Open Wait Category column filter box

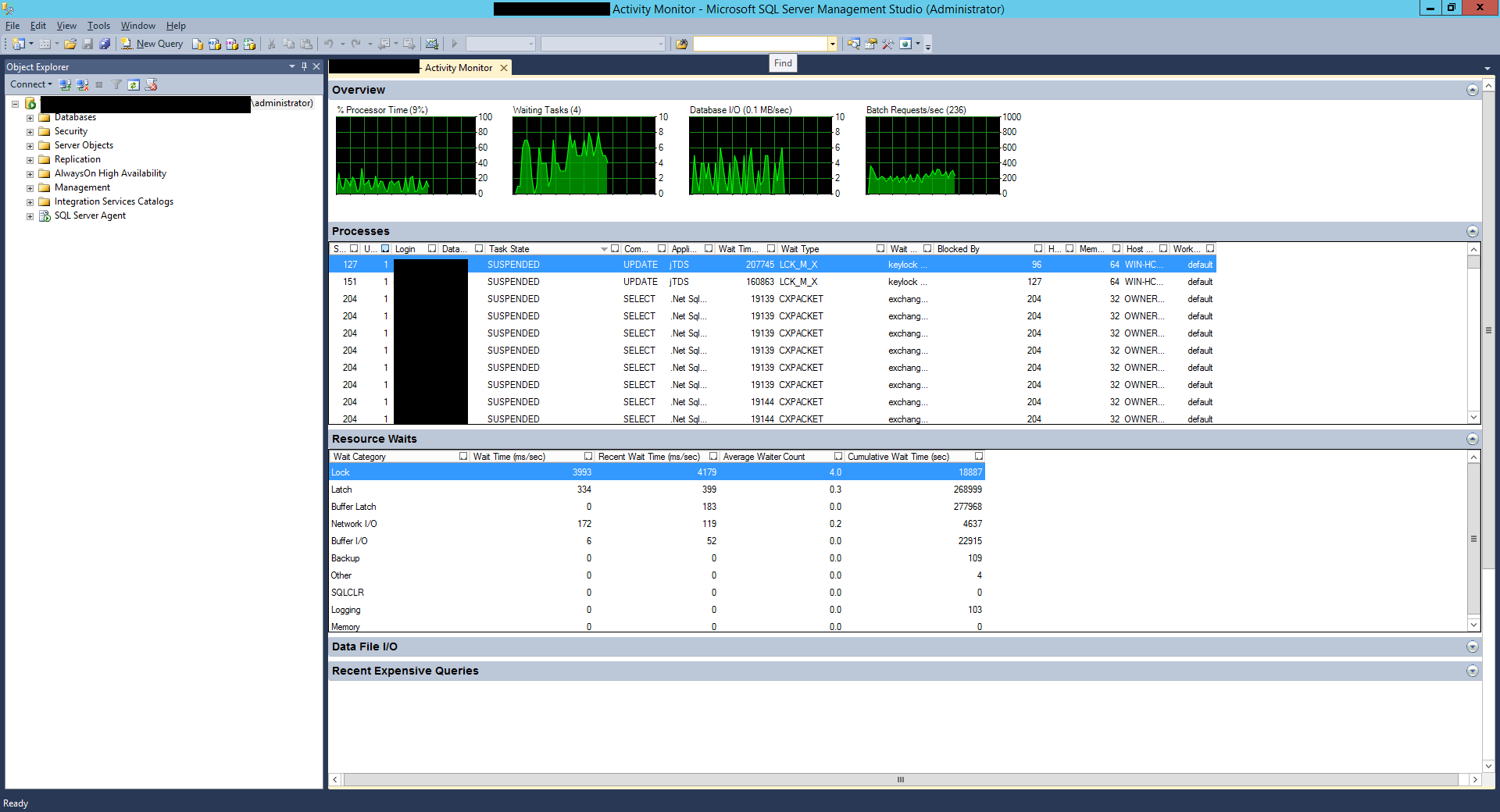pos(463,457)
